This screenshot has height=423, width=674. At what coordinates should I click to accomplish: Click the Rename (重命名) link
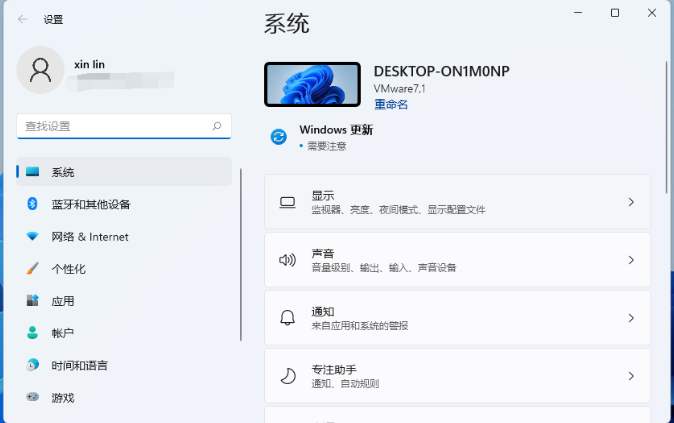point(391,104)
